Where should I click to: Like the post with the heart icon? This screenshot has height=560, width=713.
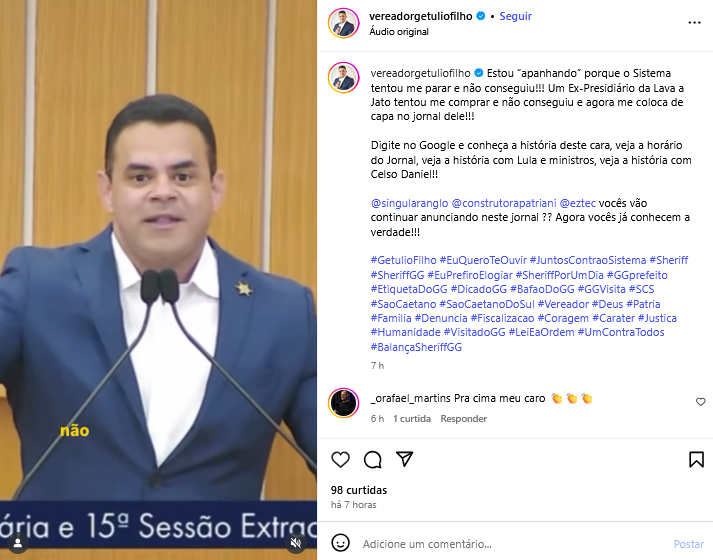pos(340,460)
